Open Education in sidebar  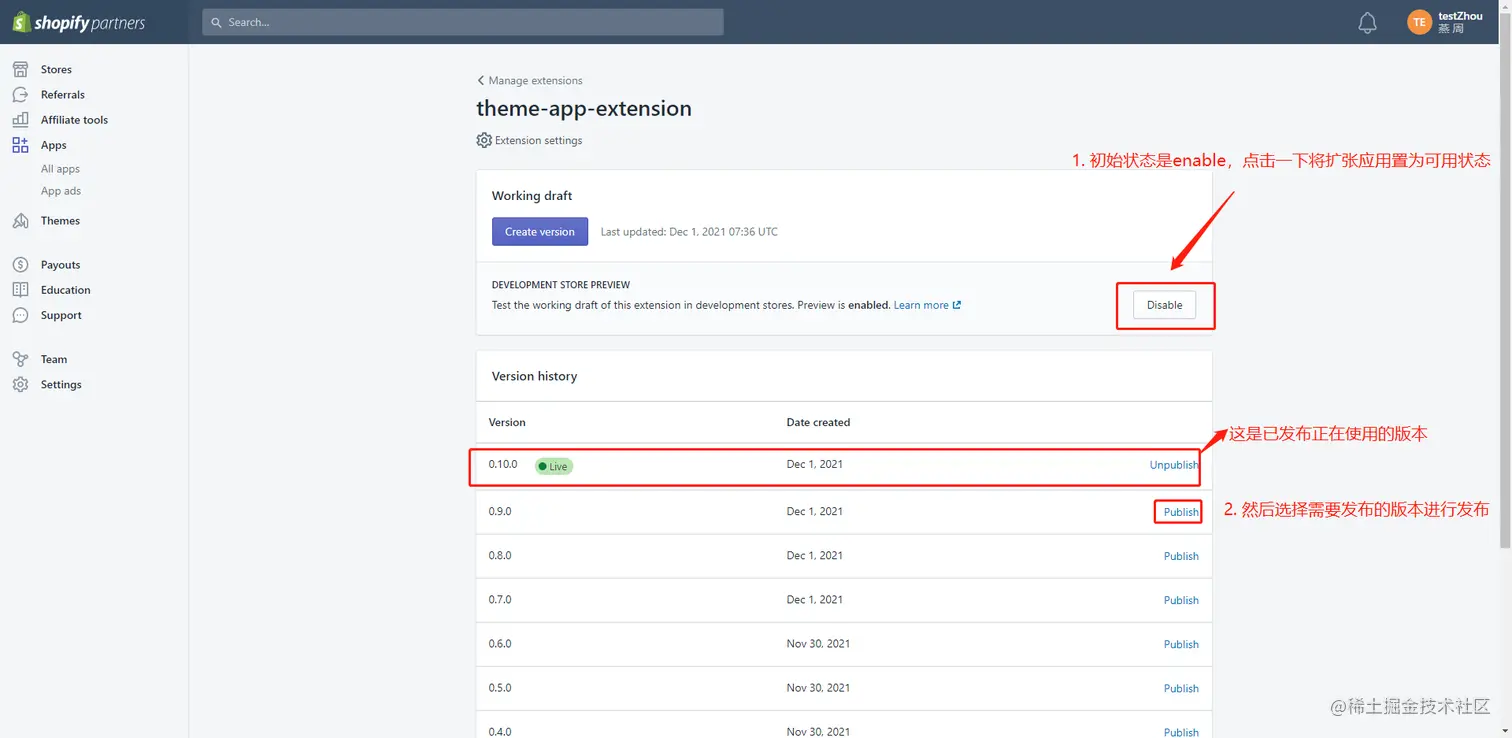coord(66,289)
